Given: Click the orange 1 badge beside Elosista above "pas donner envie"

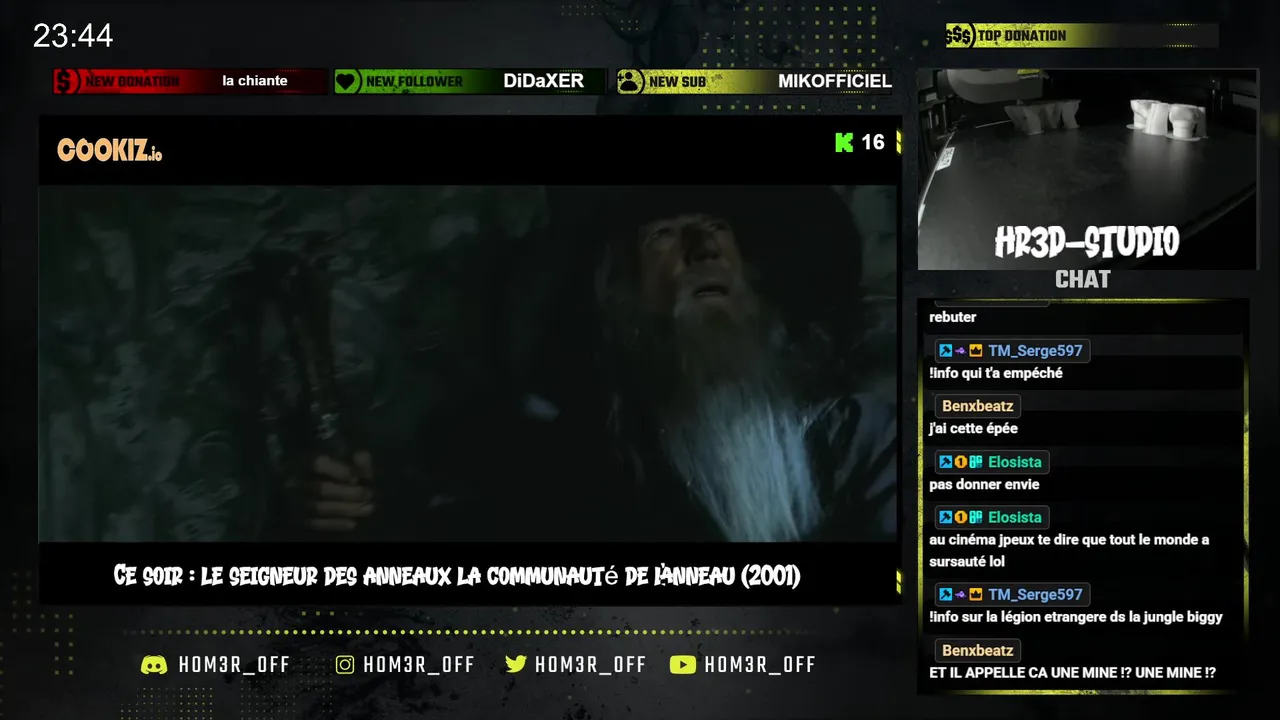Looking at the screenshot, I should (x=960, y=462).
